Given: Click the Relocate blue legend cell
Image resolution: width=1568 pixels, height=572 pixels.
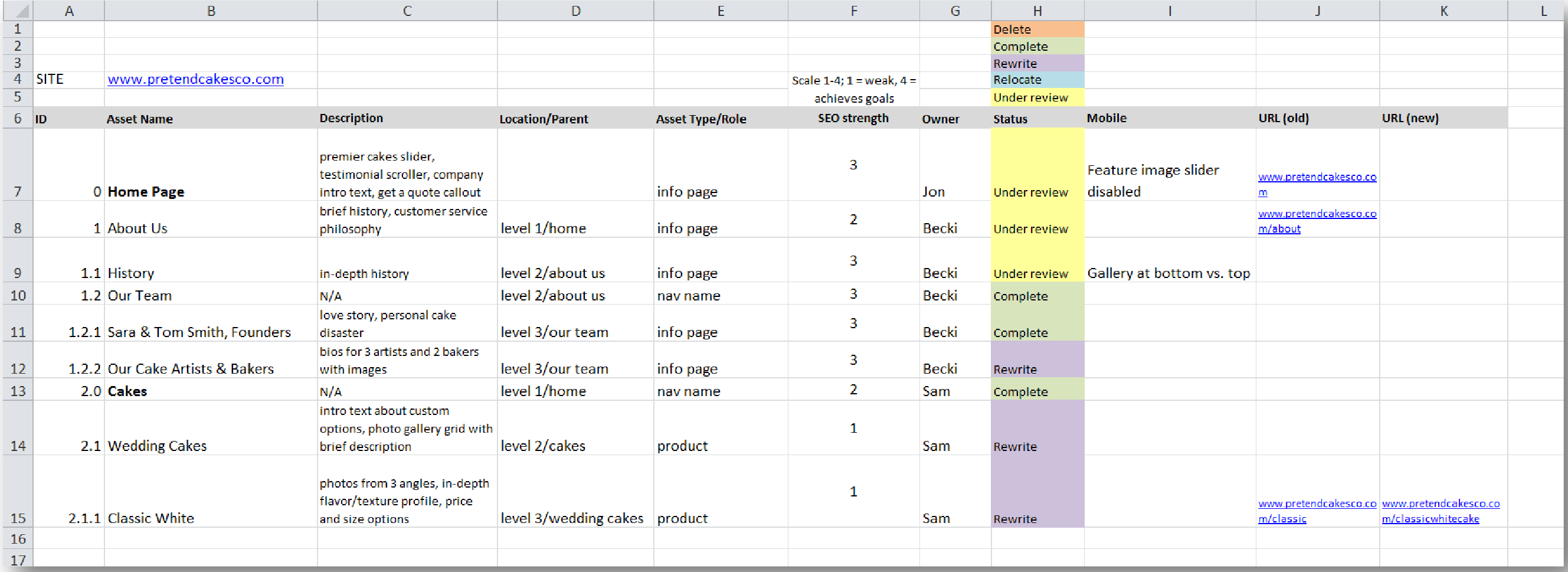Looking at the screenshot, I should coord(1037,80).
